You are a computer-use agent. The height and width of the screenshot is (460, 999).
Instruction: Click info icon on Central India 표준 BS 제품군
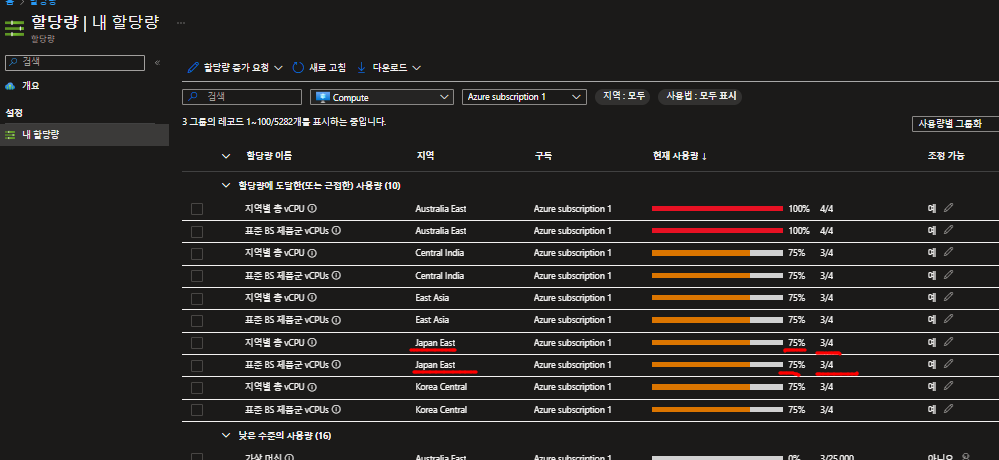click(x=336, y=275)
